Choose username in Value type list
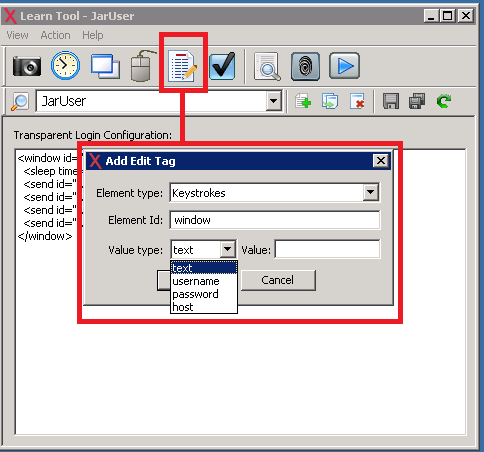 (204, 281)
